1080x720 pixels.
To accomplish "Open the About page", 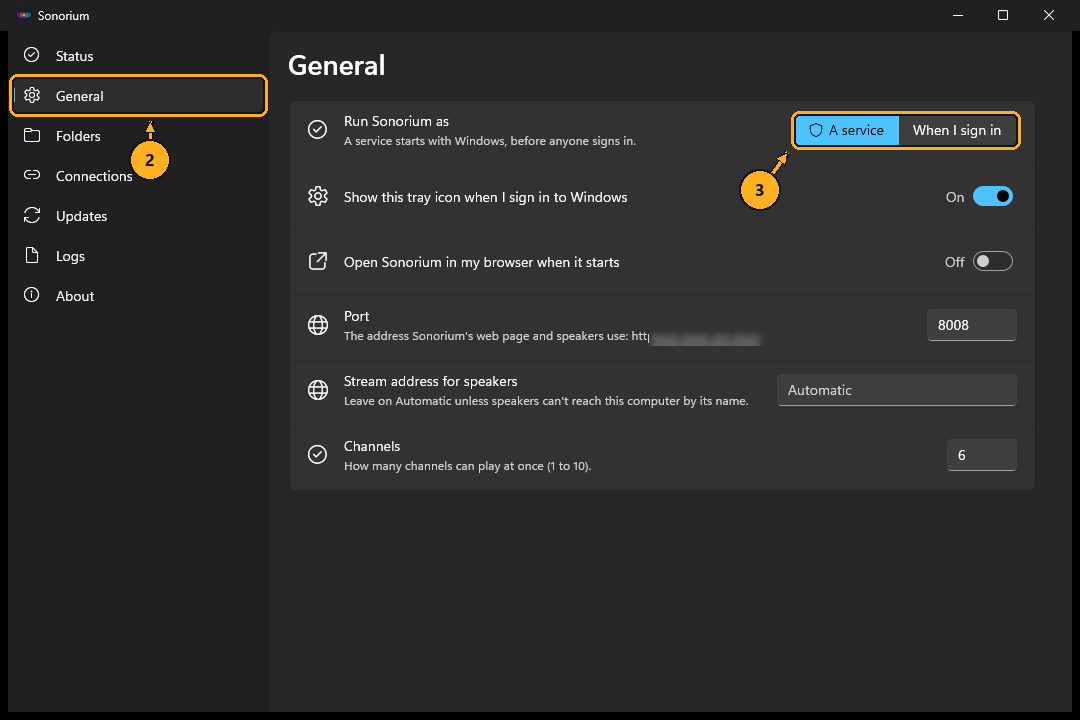I will (138, 296).
